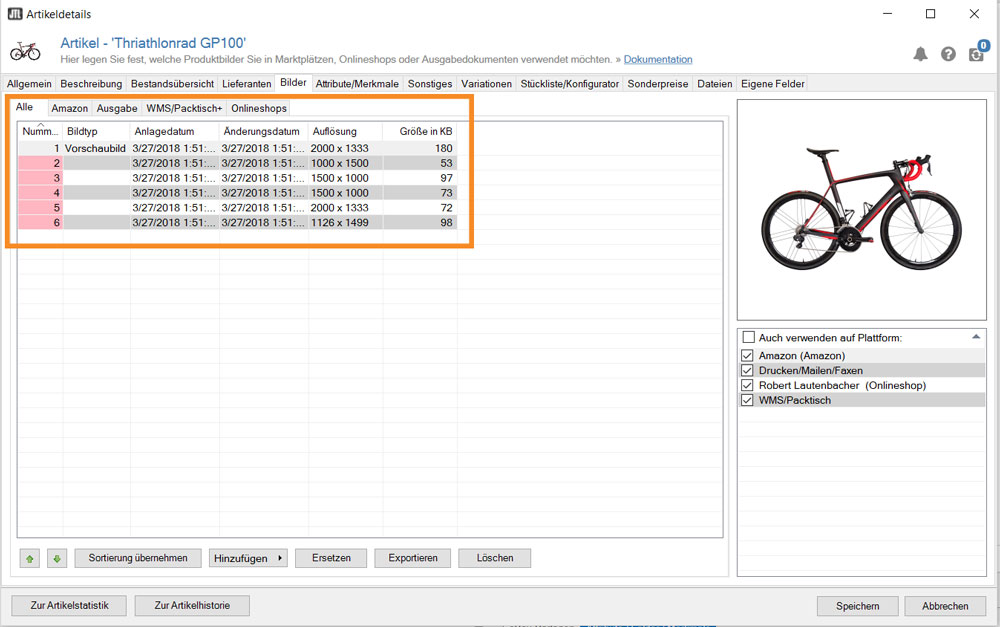
Task: Open the WMS/Packtisch+ sub-tab
Action: 184,108
